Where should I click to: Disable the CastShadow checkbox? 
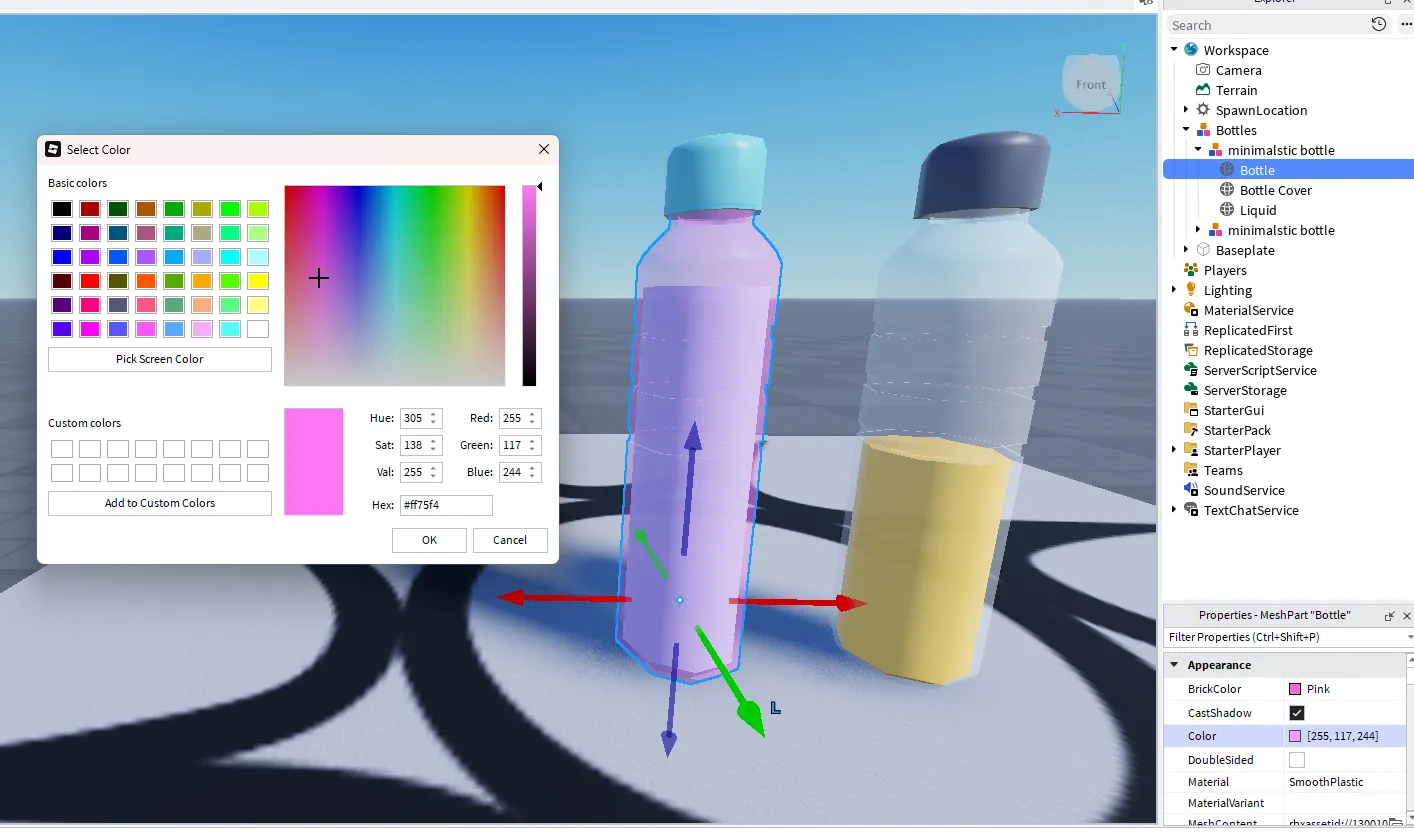click(x=1297, y=713)
